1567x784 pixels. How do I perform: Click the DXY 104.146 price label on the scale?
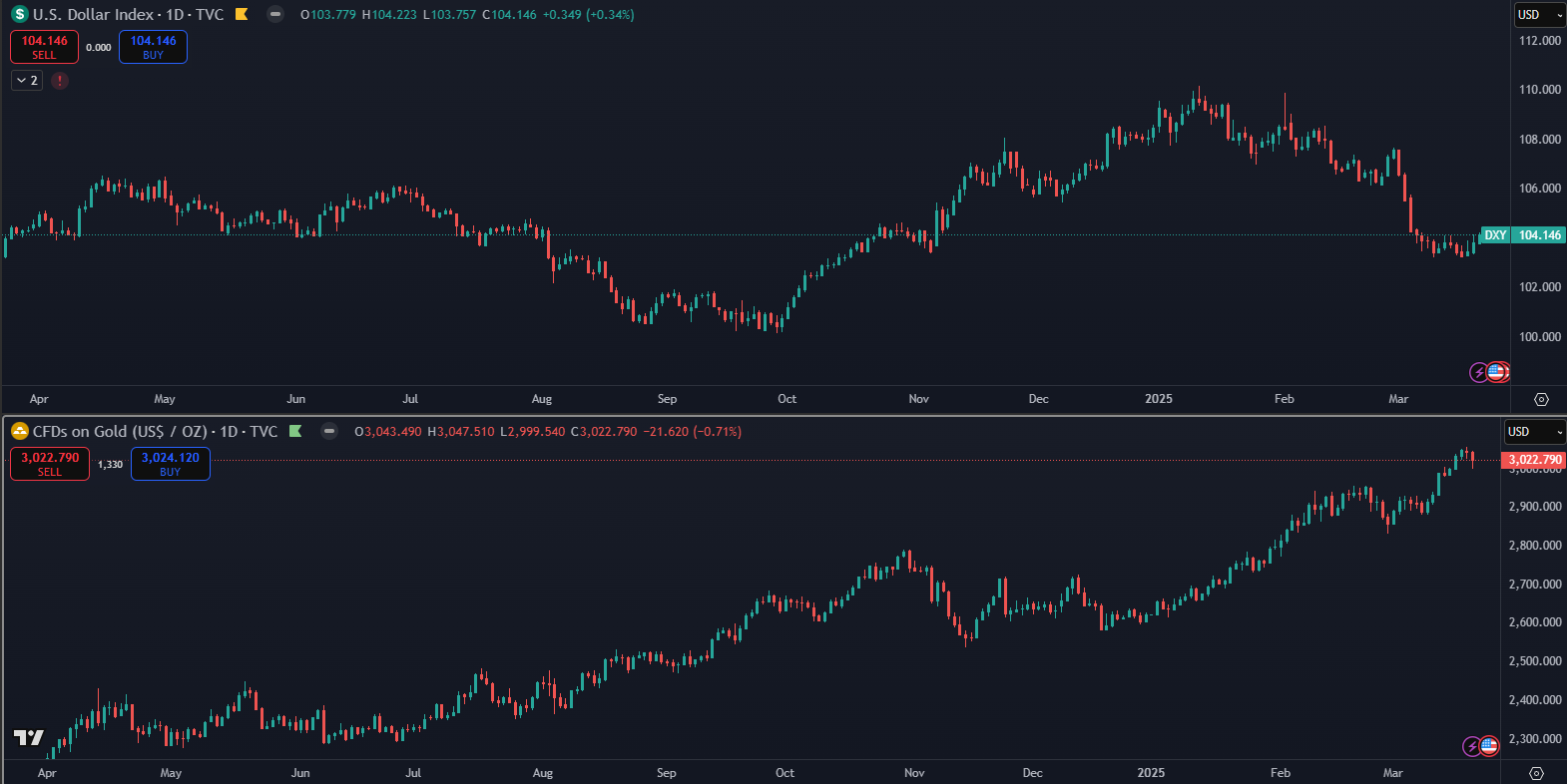1522,235
